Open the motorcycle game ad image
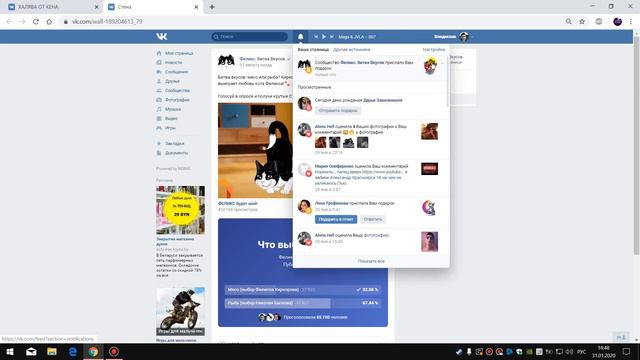Screen dimensions: 640x360 pos(180,311)
